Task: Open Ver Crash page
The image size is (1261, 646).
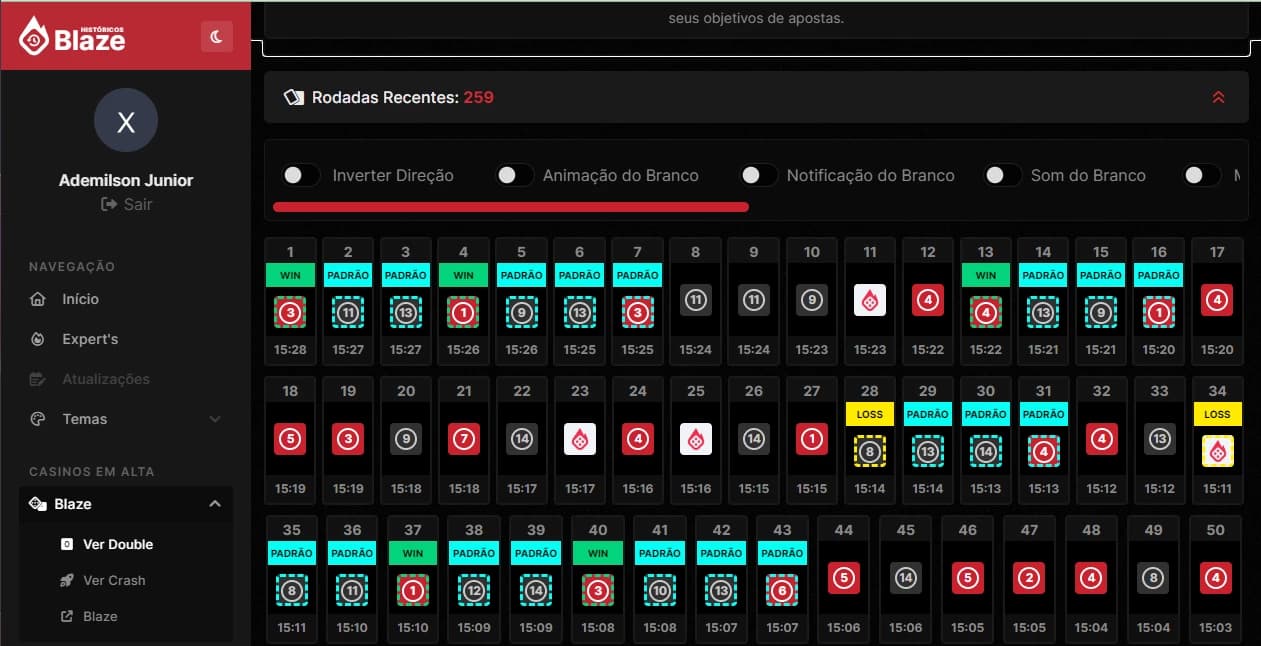Action: [114, 581]
